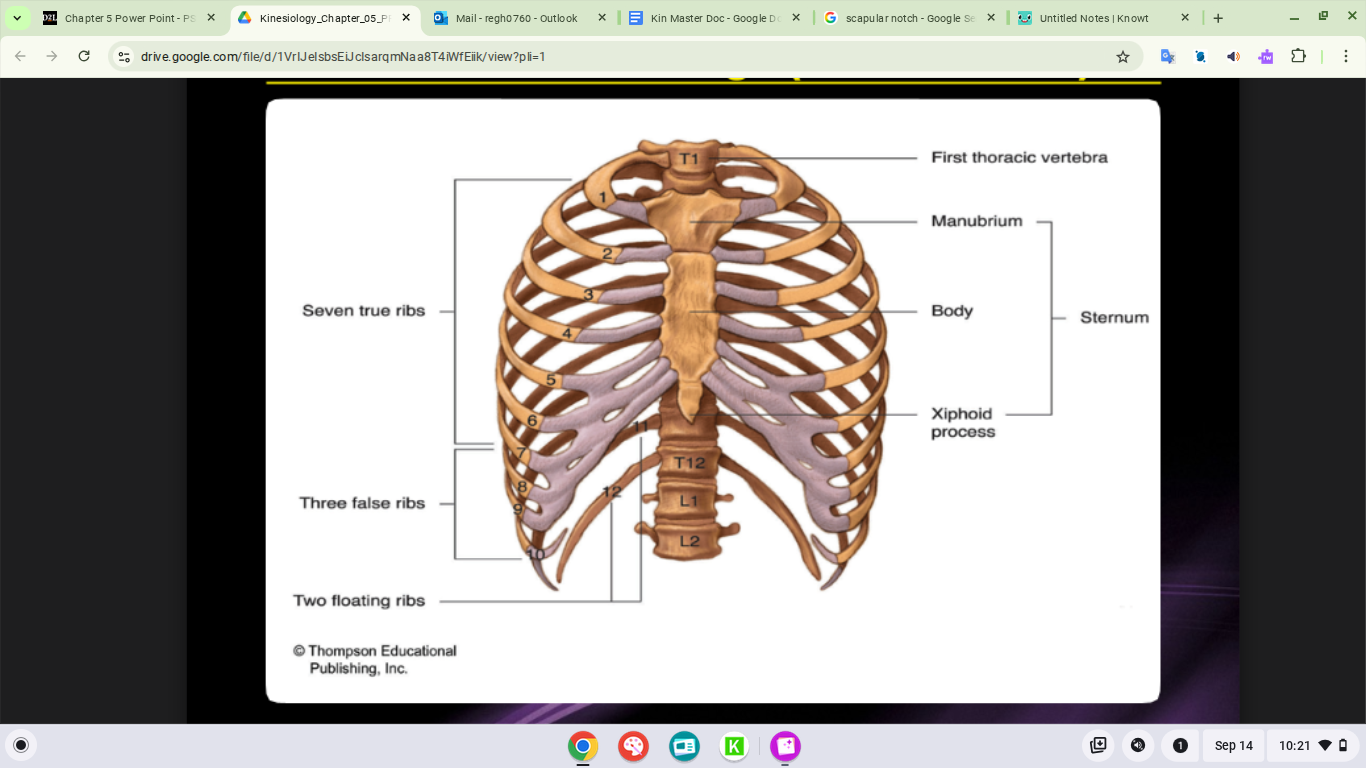Switch to the Mail Outlook tab
Screen dimensions: 1366x768
tap(516, 18)
